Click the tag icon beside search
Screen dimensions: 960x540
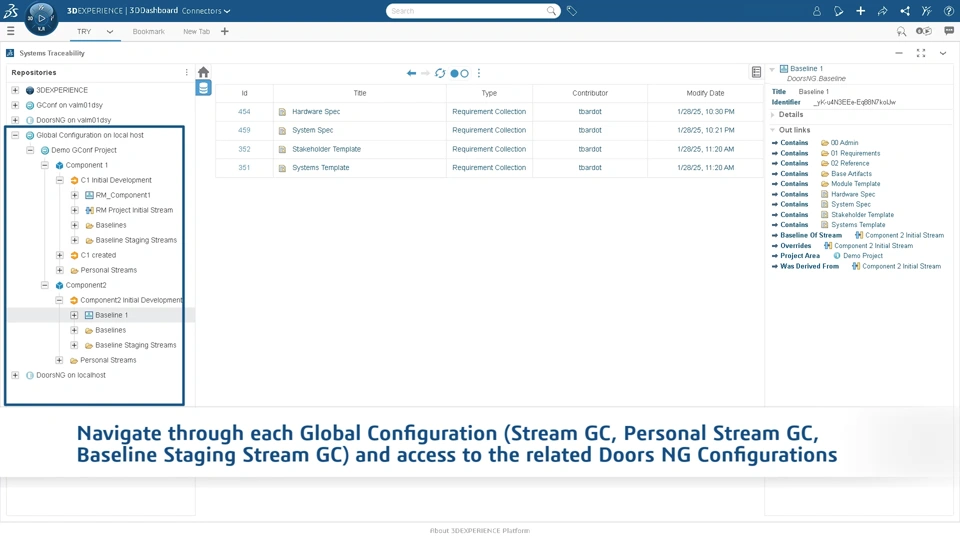(x=572, y=10)
